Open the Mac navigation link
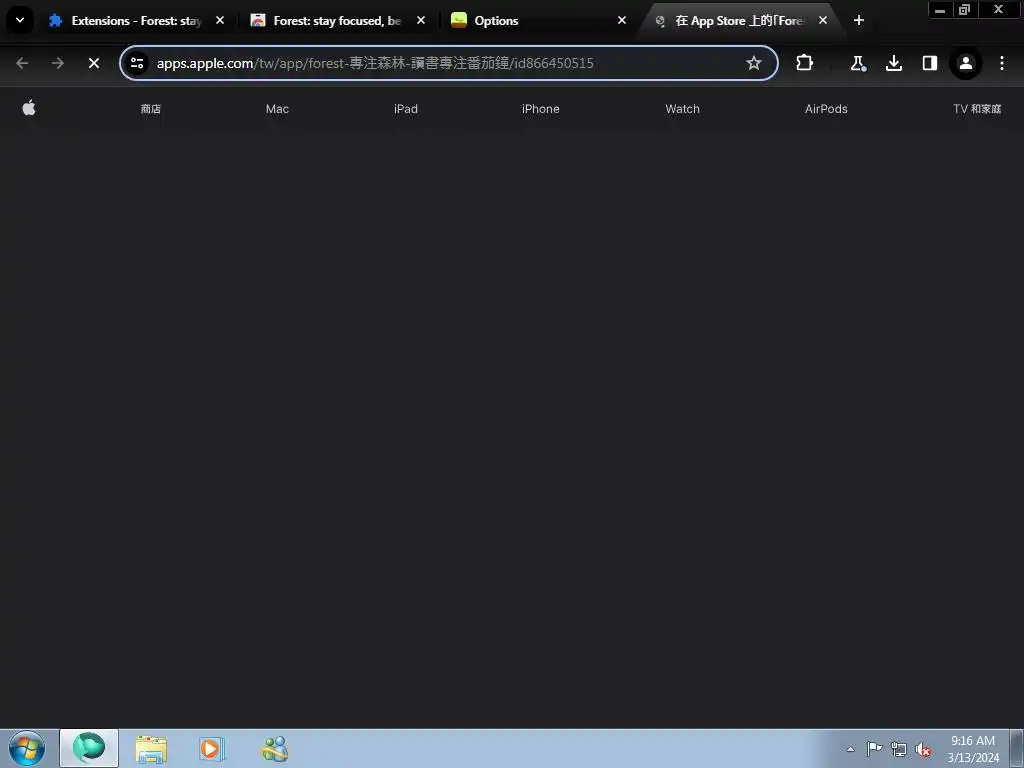Screen dimensions: 1024x768 coord(277,109)
